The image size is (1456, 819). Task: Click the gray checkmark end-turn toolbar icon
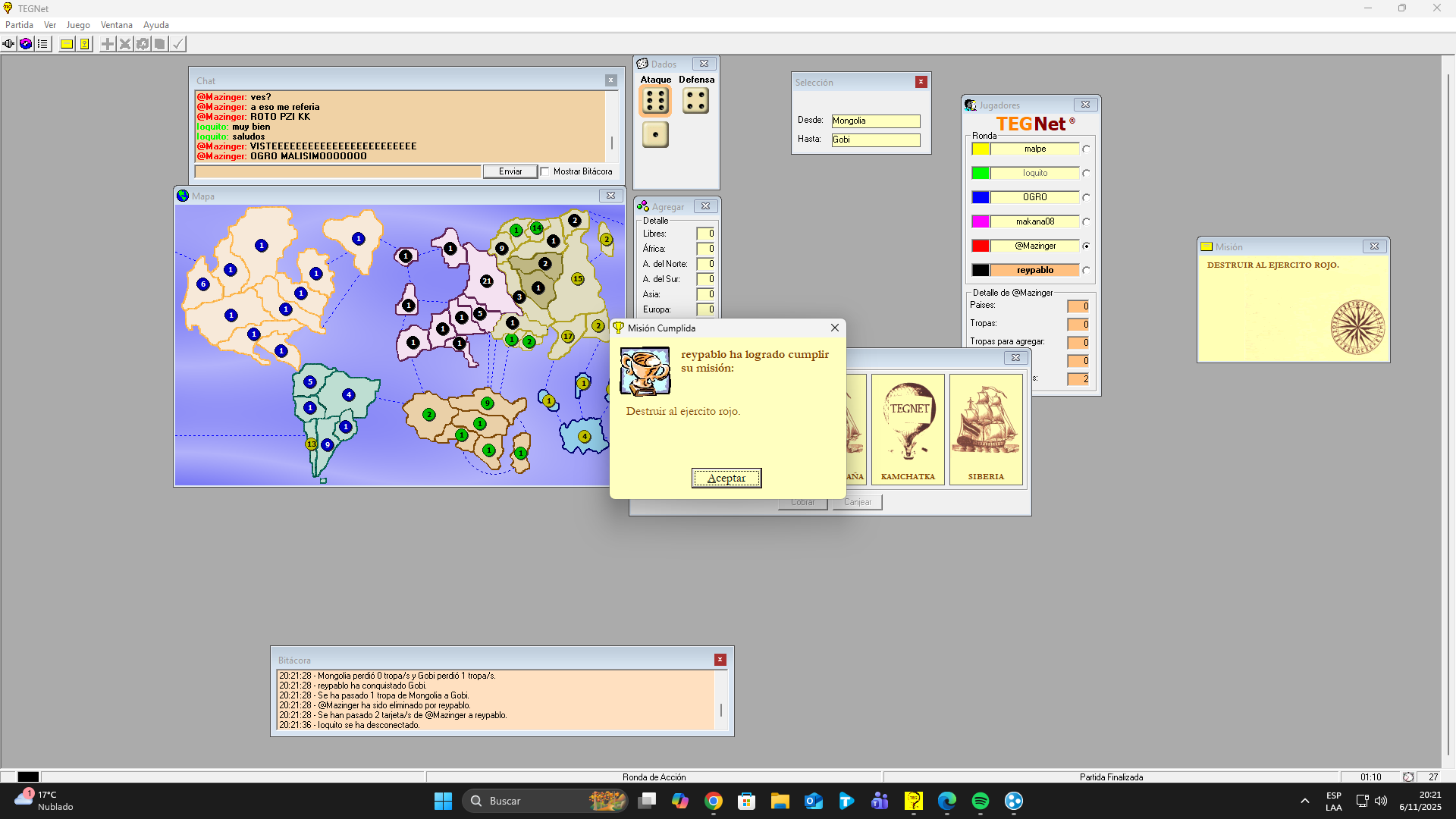point(177,44)
